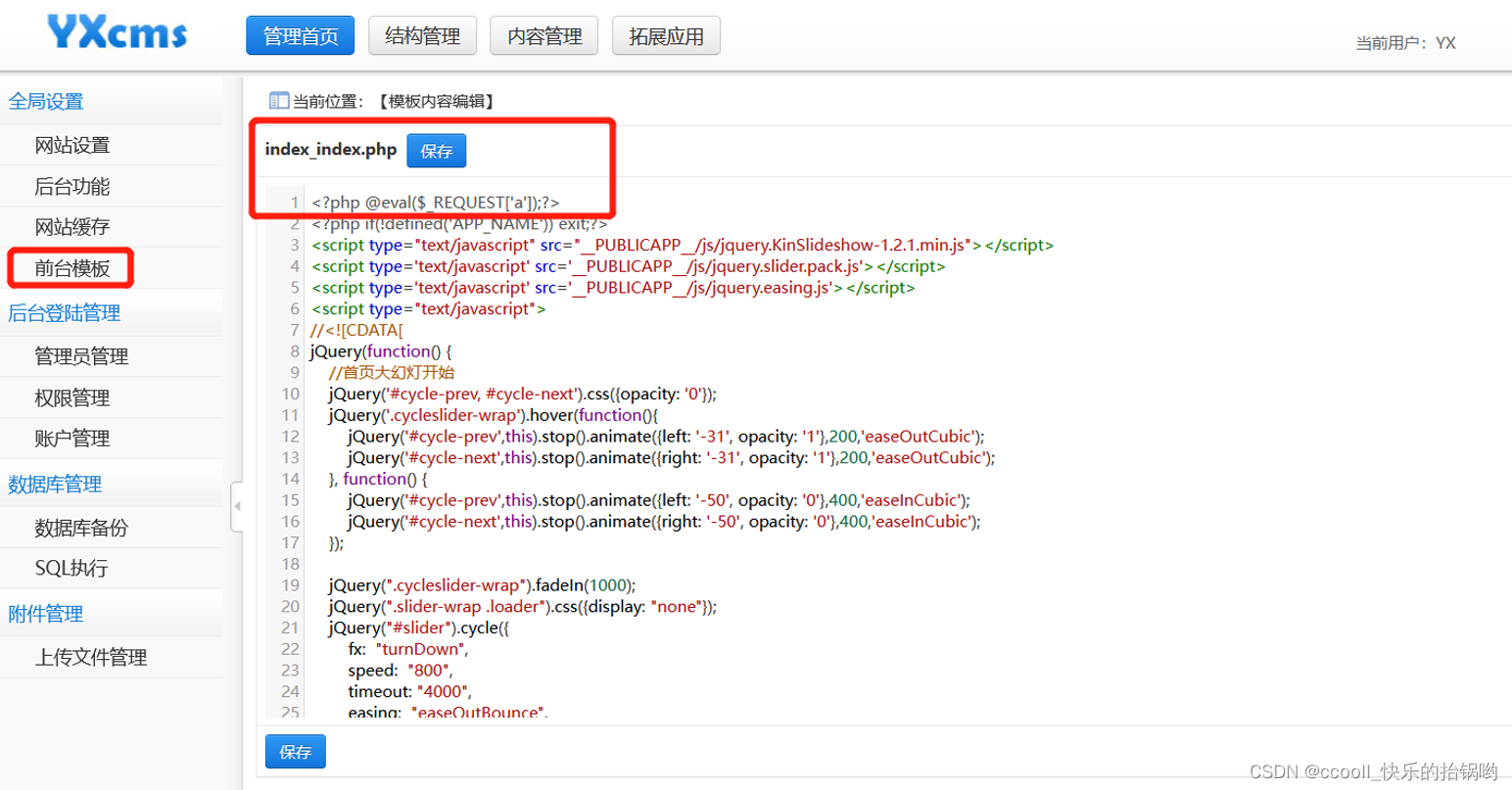
Task: Open 权限管理 in the sidebar
Action: pos(72,398)
